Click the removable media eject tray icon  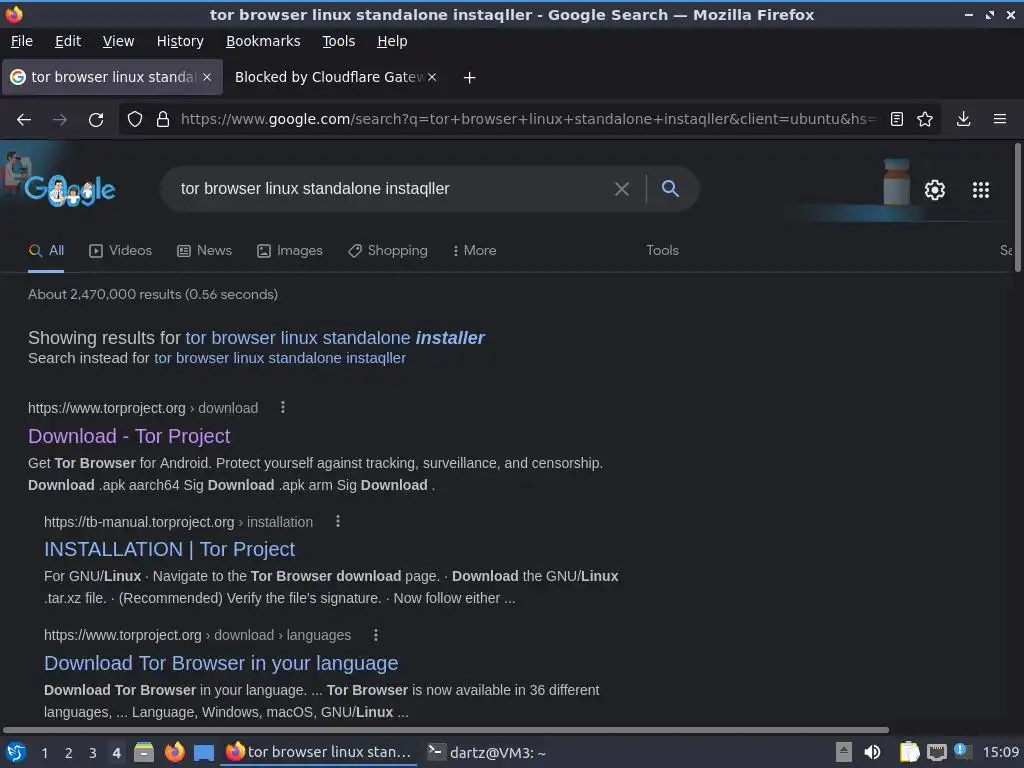pos(844,752)
